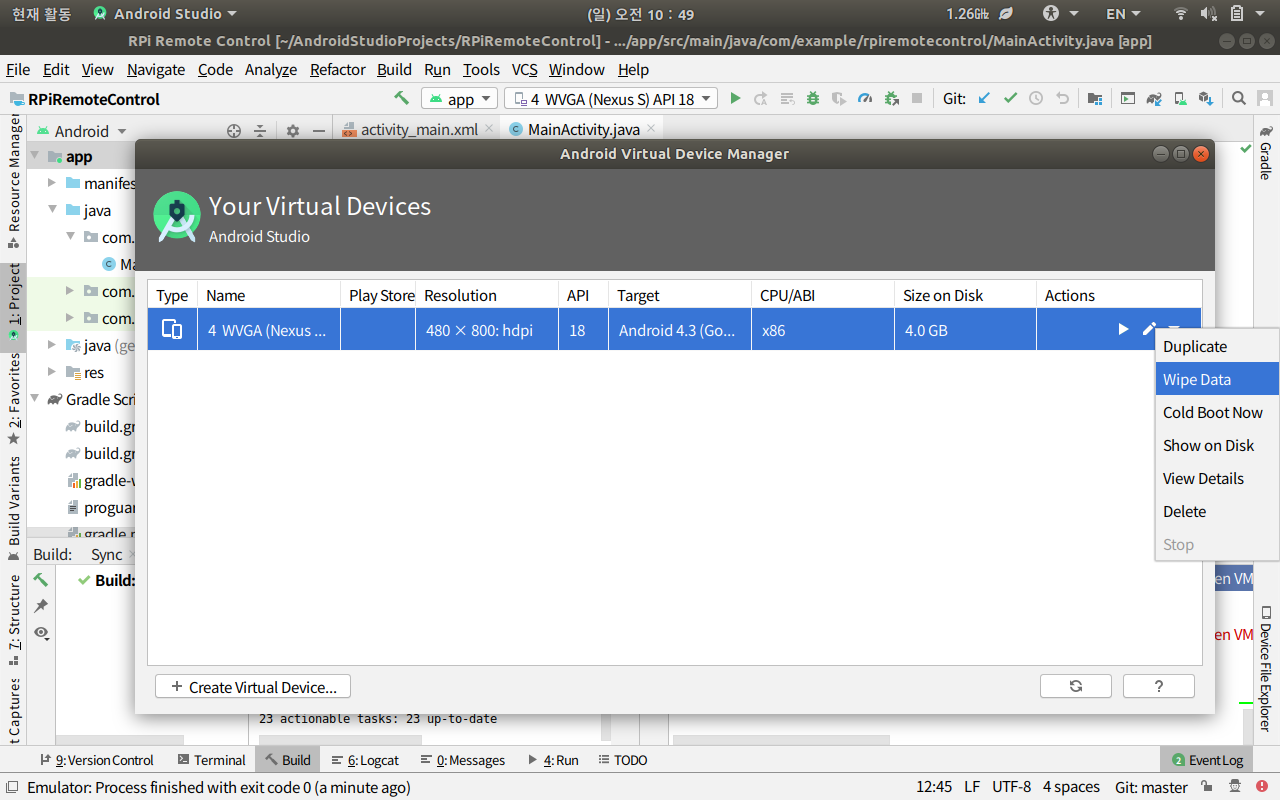This screenshot has height=800, width=1280.
Task: Open the Event Log button
Action: tap(1207, 760)
